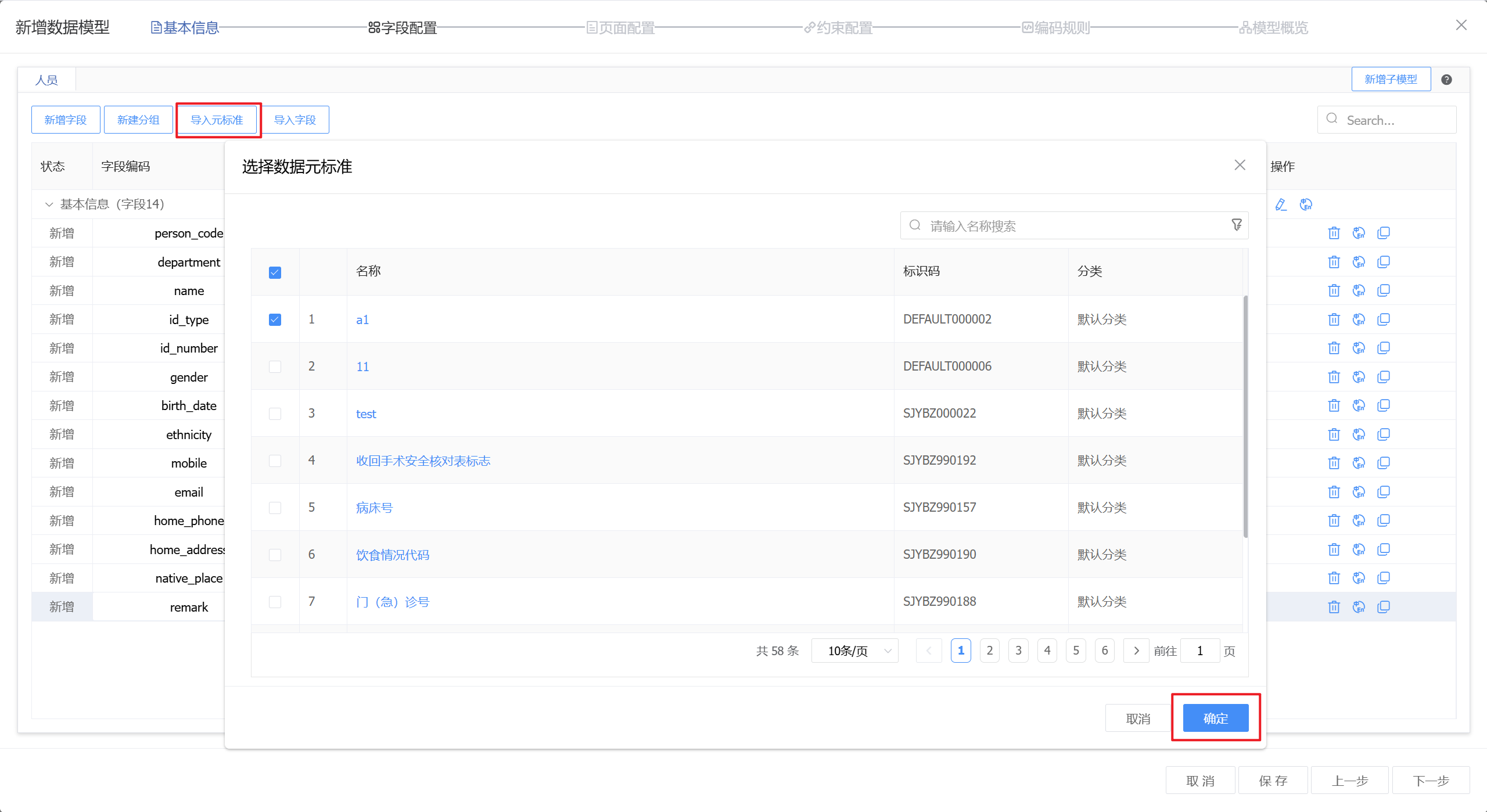Check the checkbox for row 病床号
Viewport: 1487px width, 812px height.
tap(275, 508)
